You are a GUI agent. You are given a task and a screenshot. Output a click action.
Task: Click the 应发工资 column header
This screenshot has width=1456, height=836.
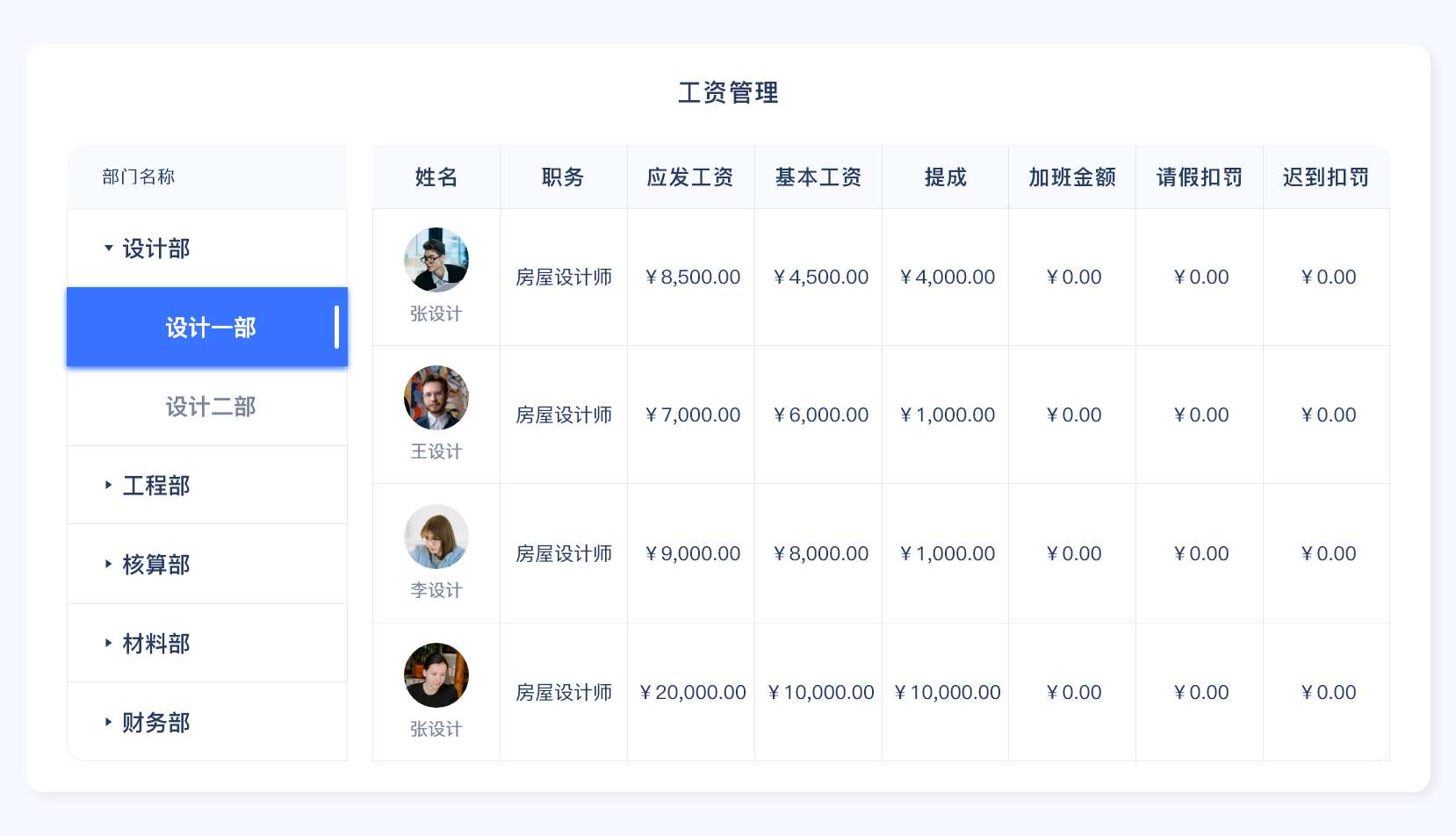[x=690, y=177]
